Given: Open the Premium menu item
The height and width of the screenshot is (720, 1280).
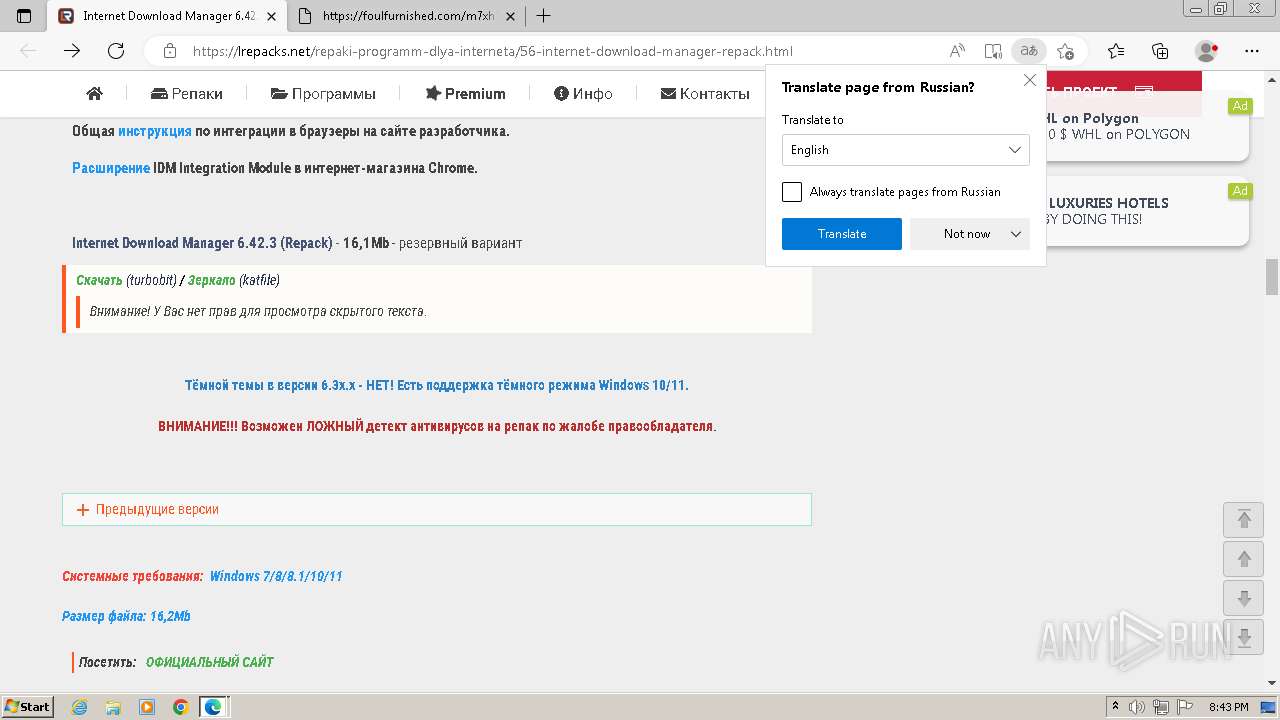Looking at the screenshot, I should coord(465,94).
